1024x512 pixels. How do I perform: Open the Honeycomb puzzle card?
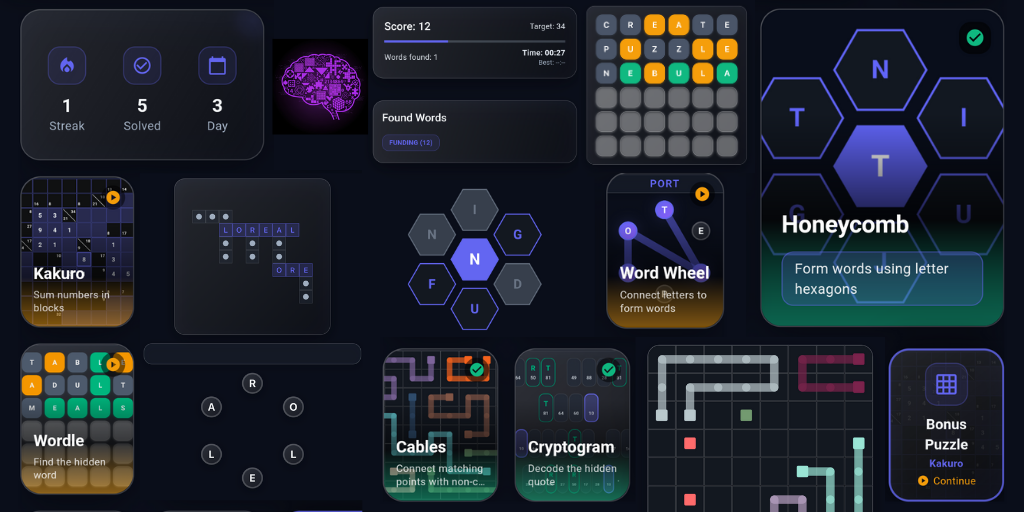(x=882, y=168)
